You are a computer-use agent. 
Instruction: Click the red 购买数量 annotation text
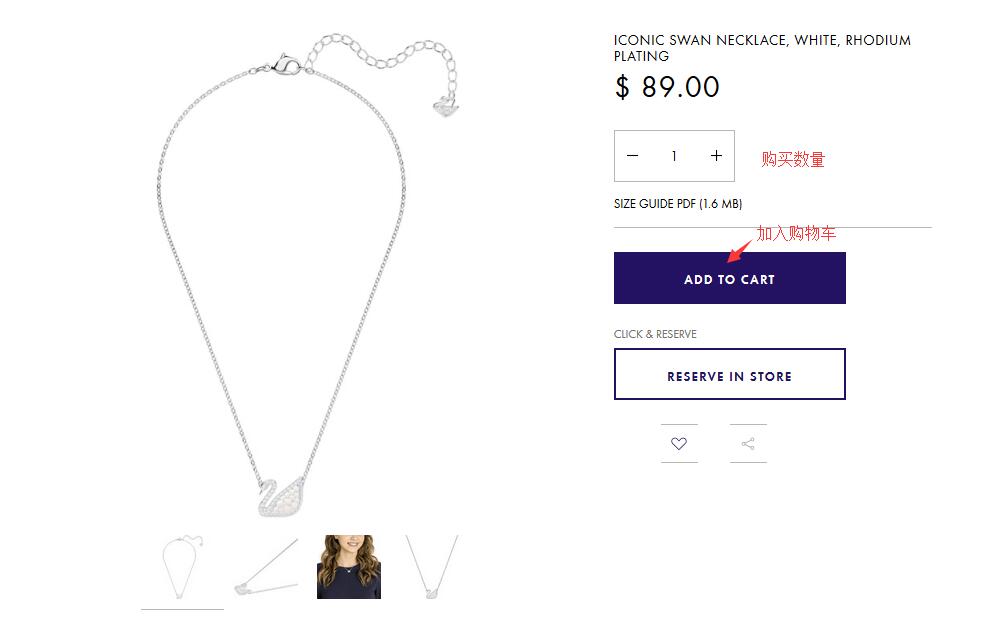[793, 159]
